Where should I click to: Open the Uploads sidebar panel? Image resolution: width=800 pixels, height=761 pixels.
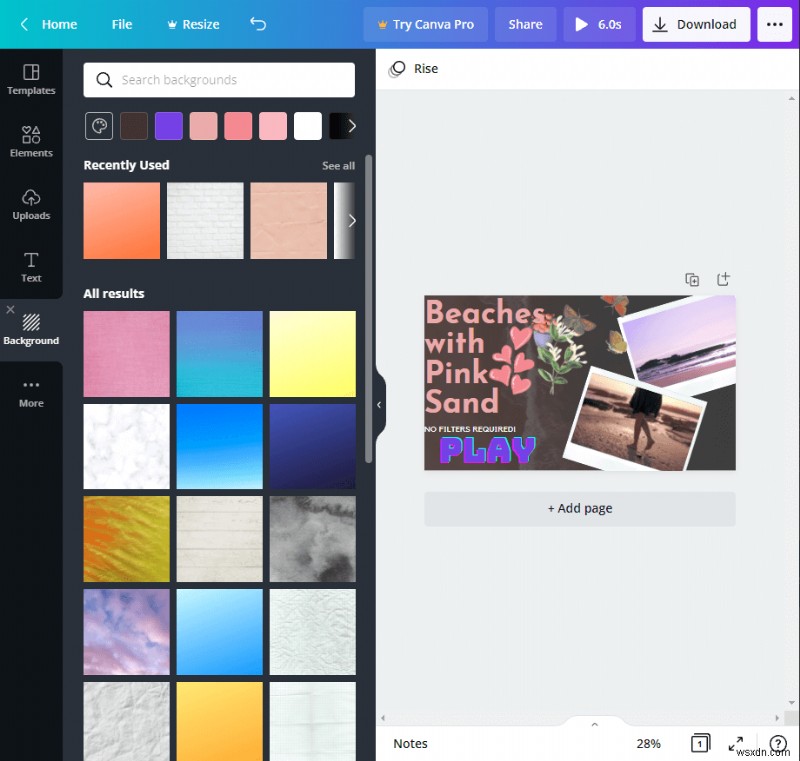click(x=31, y=204)
